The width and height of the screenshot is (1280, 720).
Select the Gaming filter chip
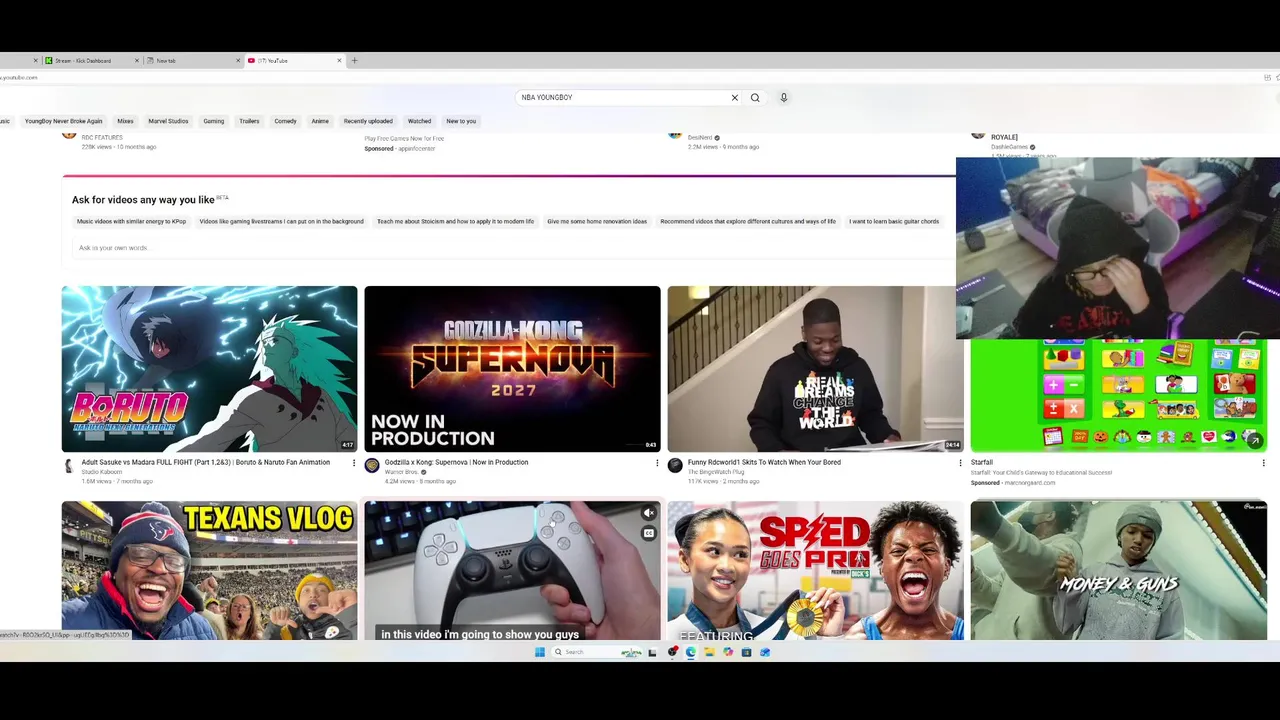[x=214, y=121]
